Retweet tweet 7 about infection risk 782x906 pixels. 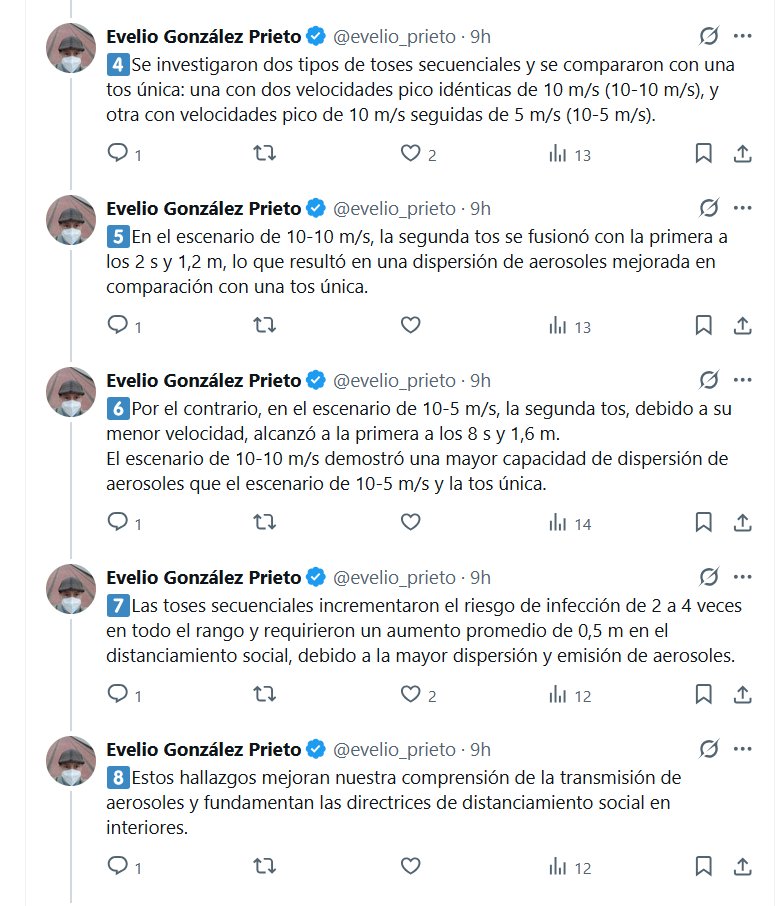click(x=264, y=694)
